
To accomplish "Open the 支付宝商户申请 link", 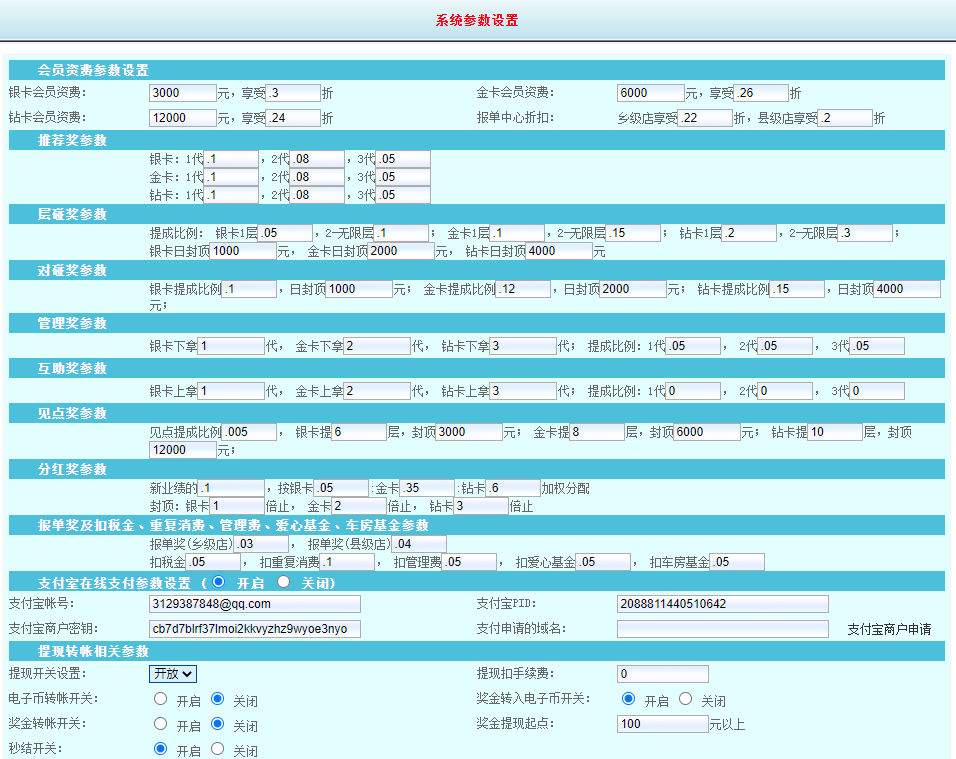I will pyautogui.click(x=889, y=629).
